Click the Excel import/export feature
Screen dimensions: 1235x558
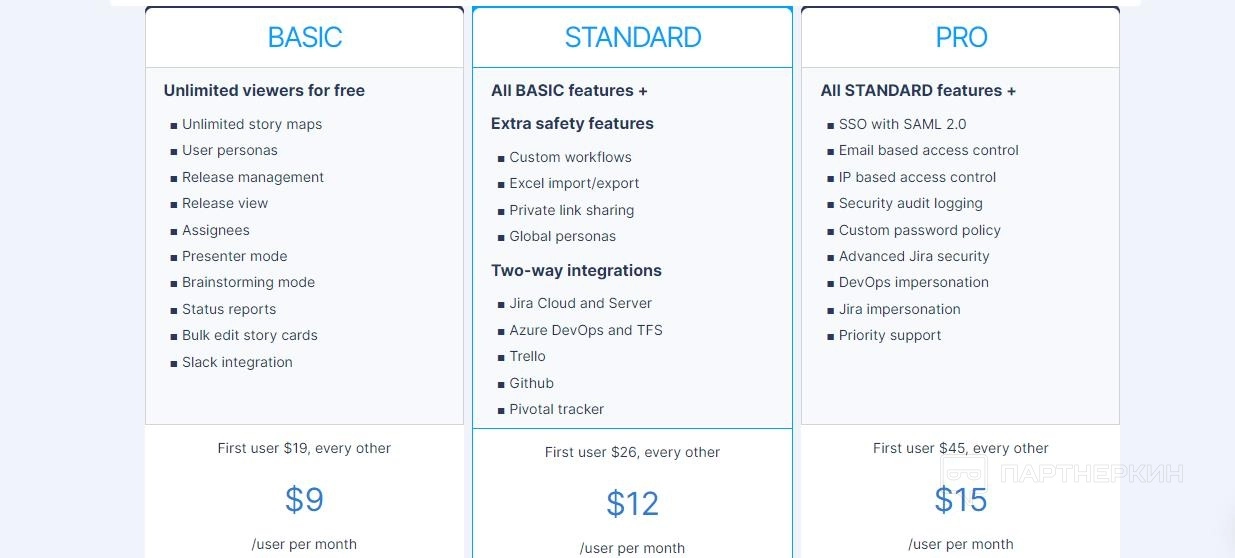coord(574,183)
